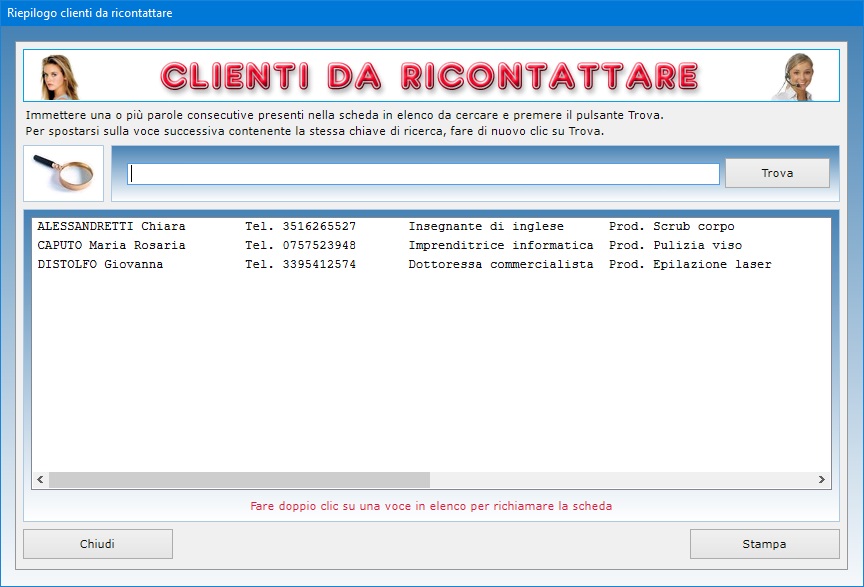Click the woman portrait image in the banner
Screen dimensions: 864x587
point(59,77)
